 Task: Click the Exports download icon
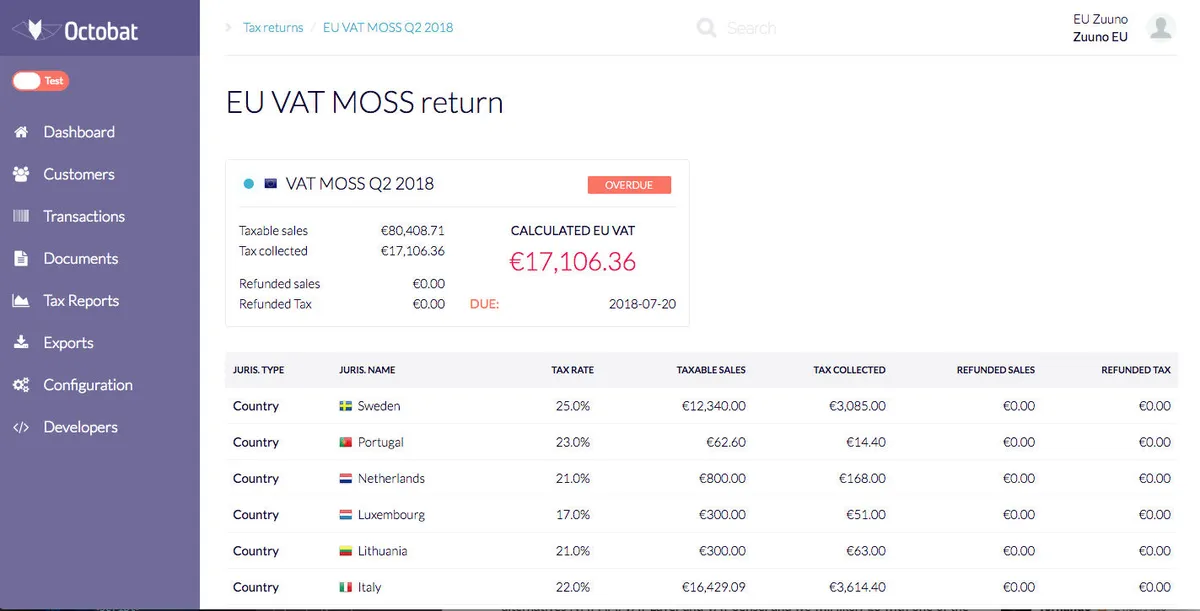pos(21,343)
